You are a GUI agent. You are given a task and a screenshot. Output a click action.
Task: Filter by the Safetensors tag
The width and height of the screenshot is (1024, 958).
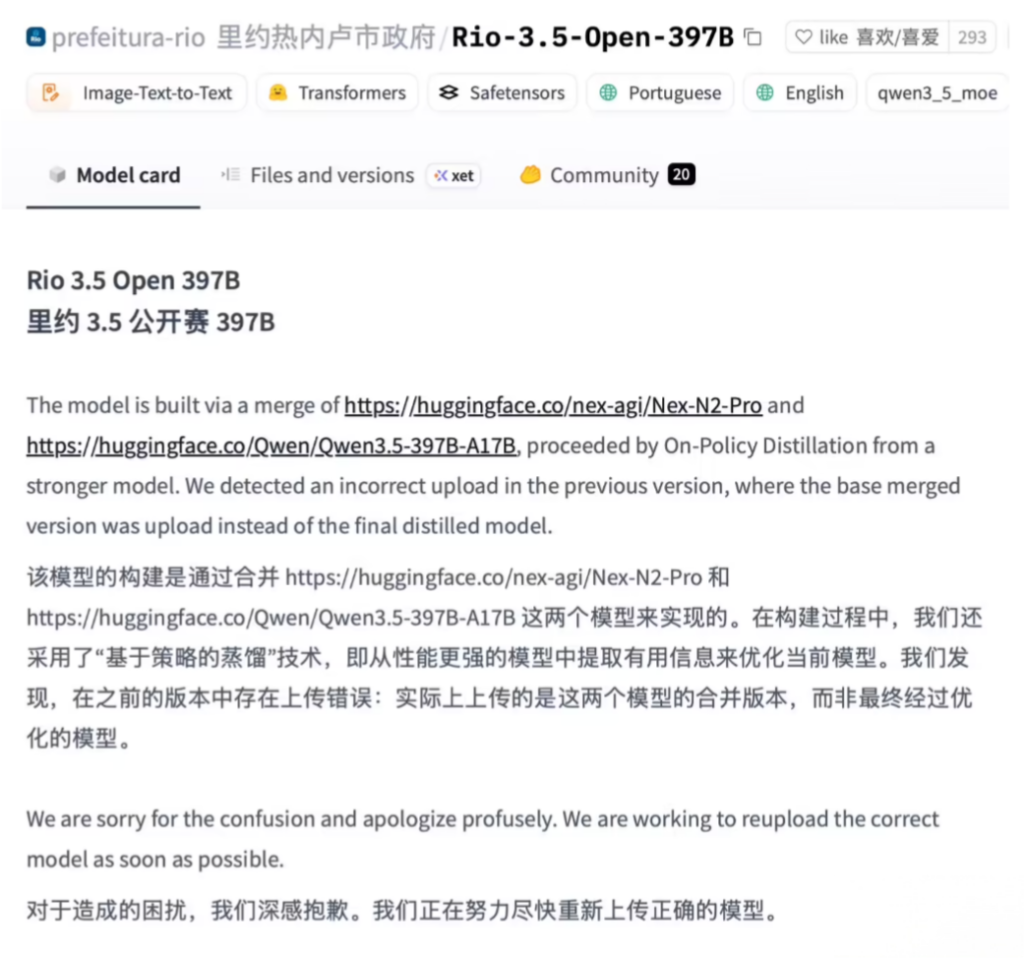502,93
